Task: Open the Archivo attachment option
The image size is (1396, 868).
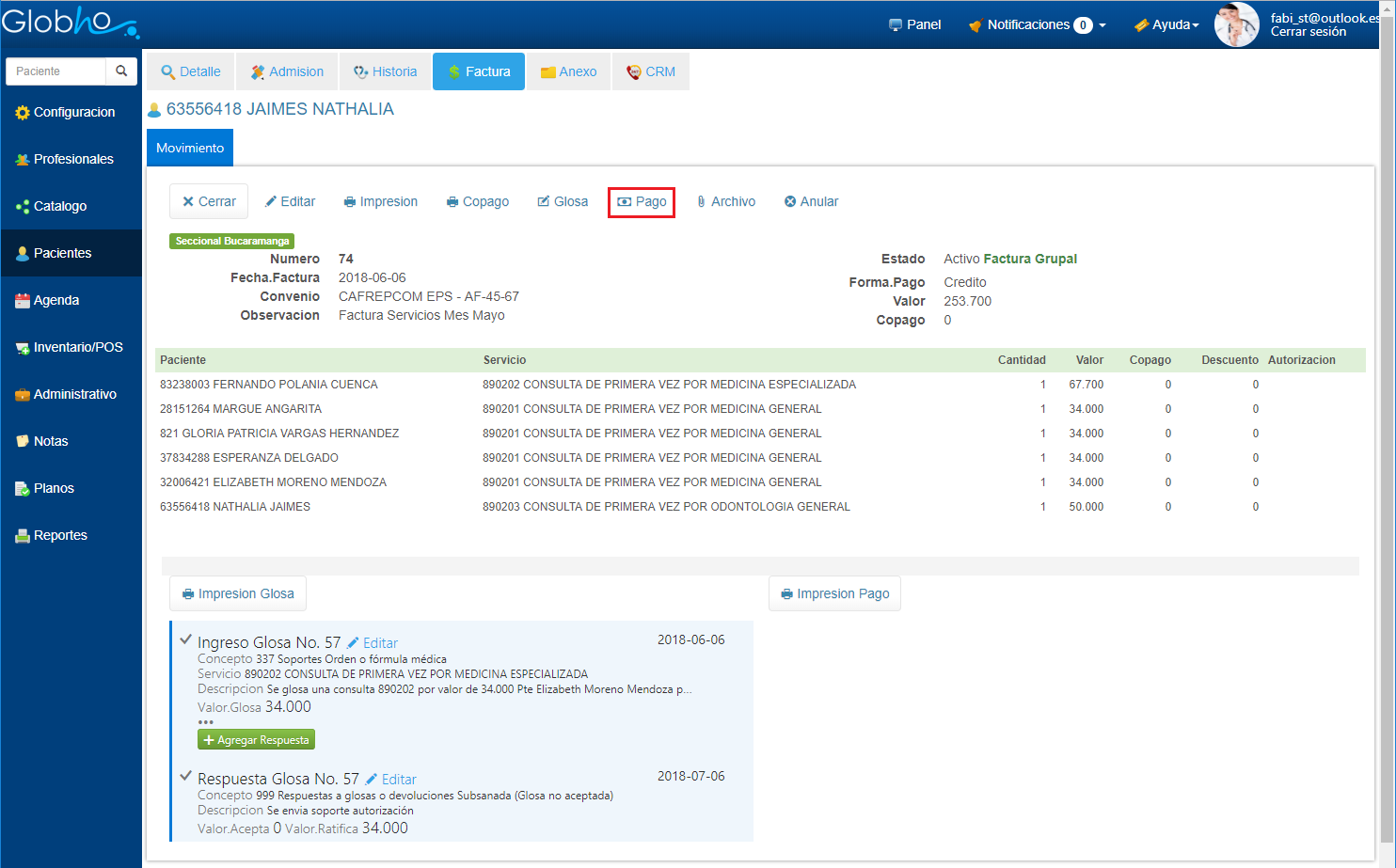Action: 725,202
